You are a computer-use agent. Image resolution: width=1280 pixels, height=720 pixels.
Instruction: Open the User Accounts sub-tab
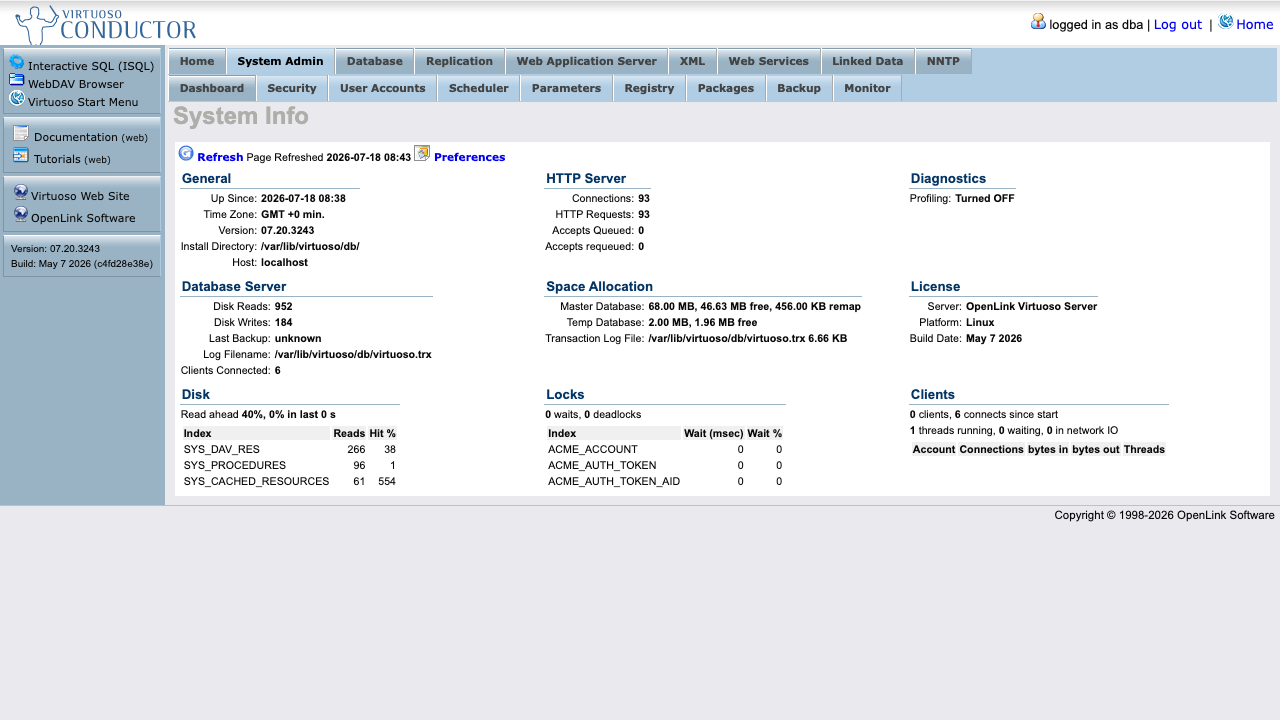pyautogui.click(x=383, y=88)
